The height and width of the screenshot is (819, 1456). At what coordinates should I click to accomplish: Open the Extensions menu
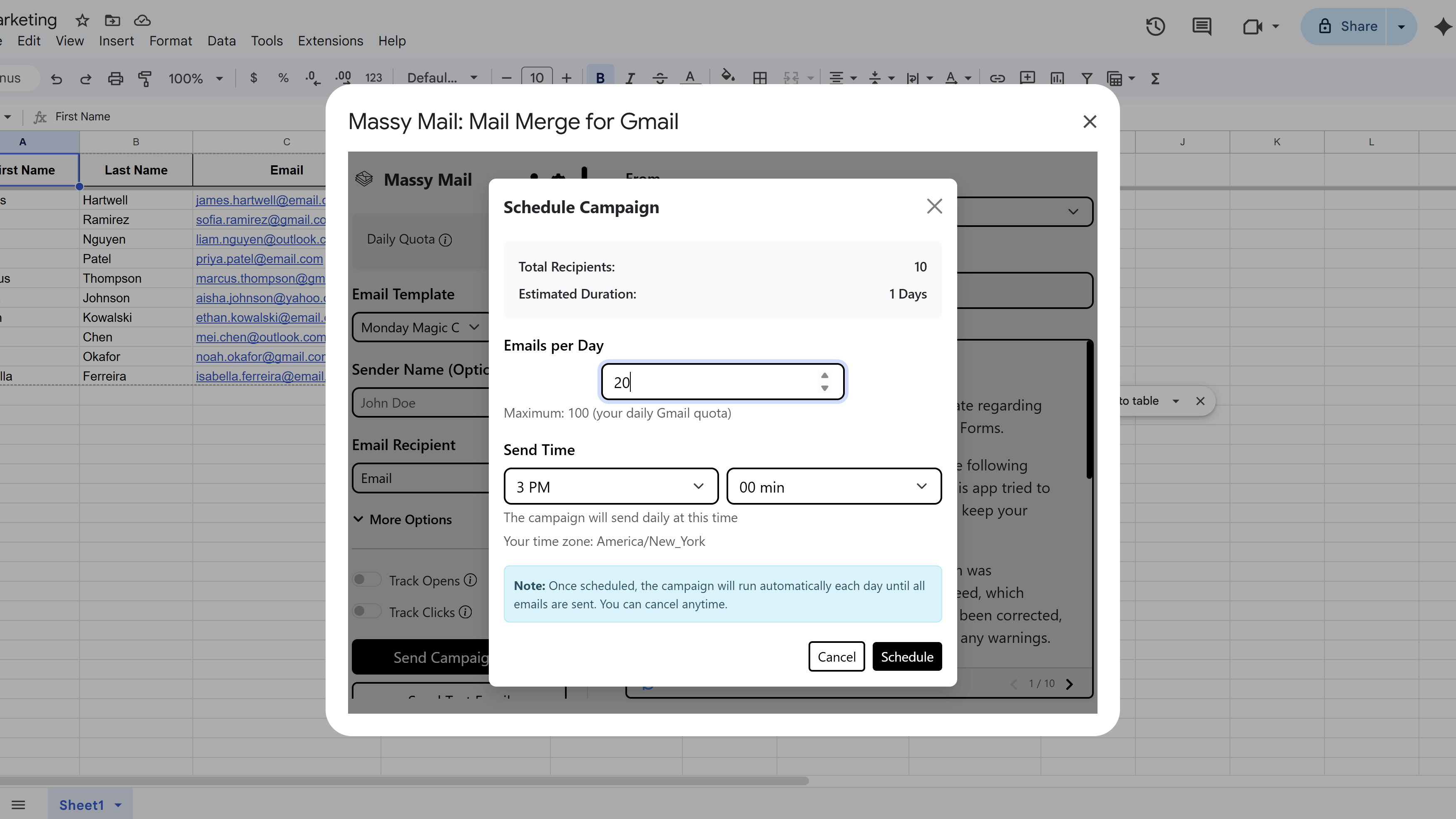pos(330,41)
